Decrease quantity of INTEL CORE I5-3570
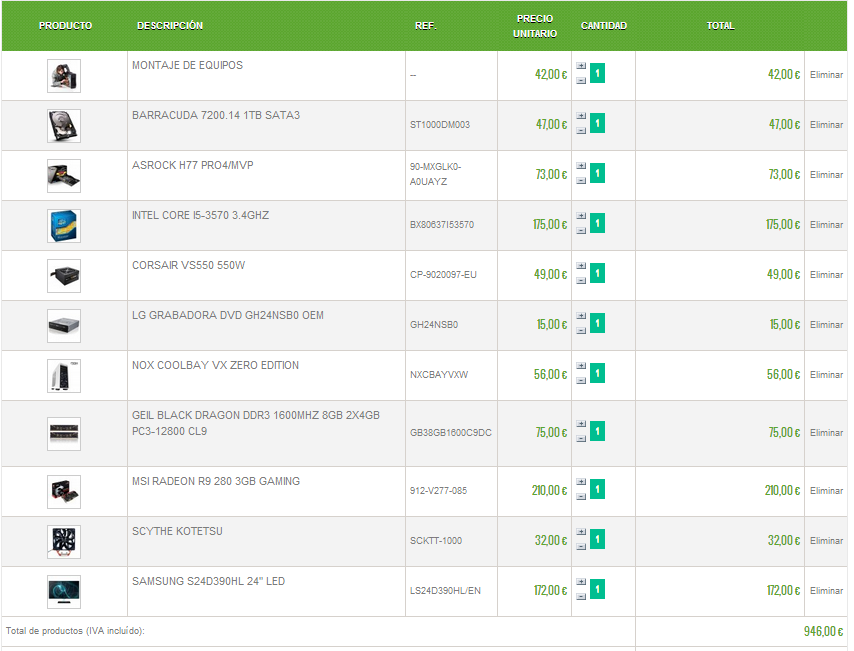This screenshot has height=651, width=854. pos(581,231)
